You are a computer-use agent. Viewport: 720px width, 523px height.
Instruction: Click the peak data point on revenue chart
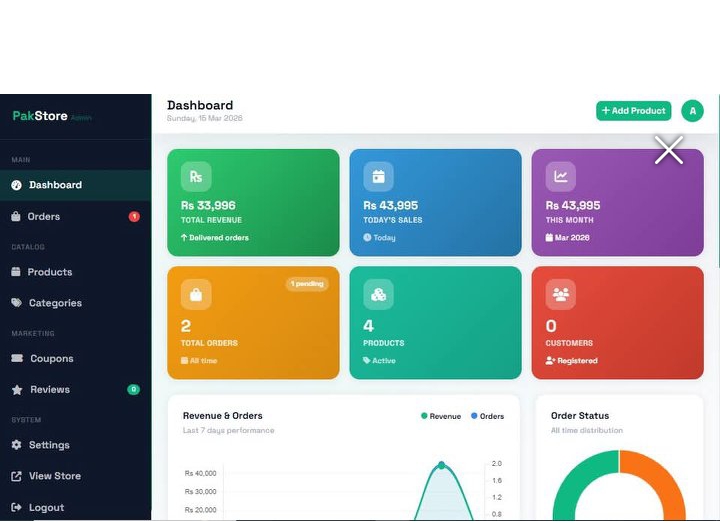click(x=442, y=465)
